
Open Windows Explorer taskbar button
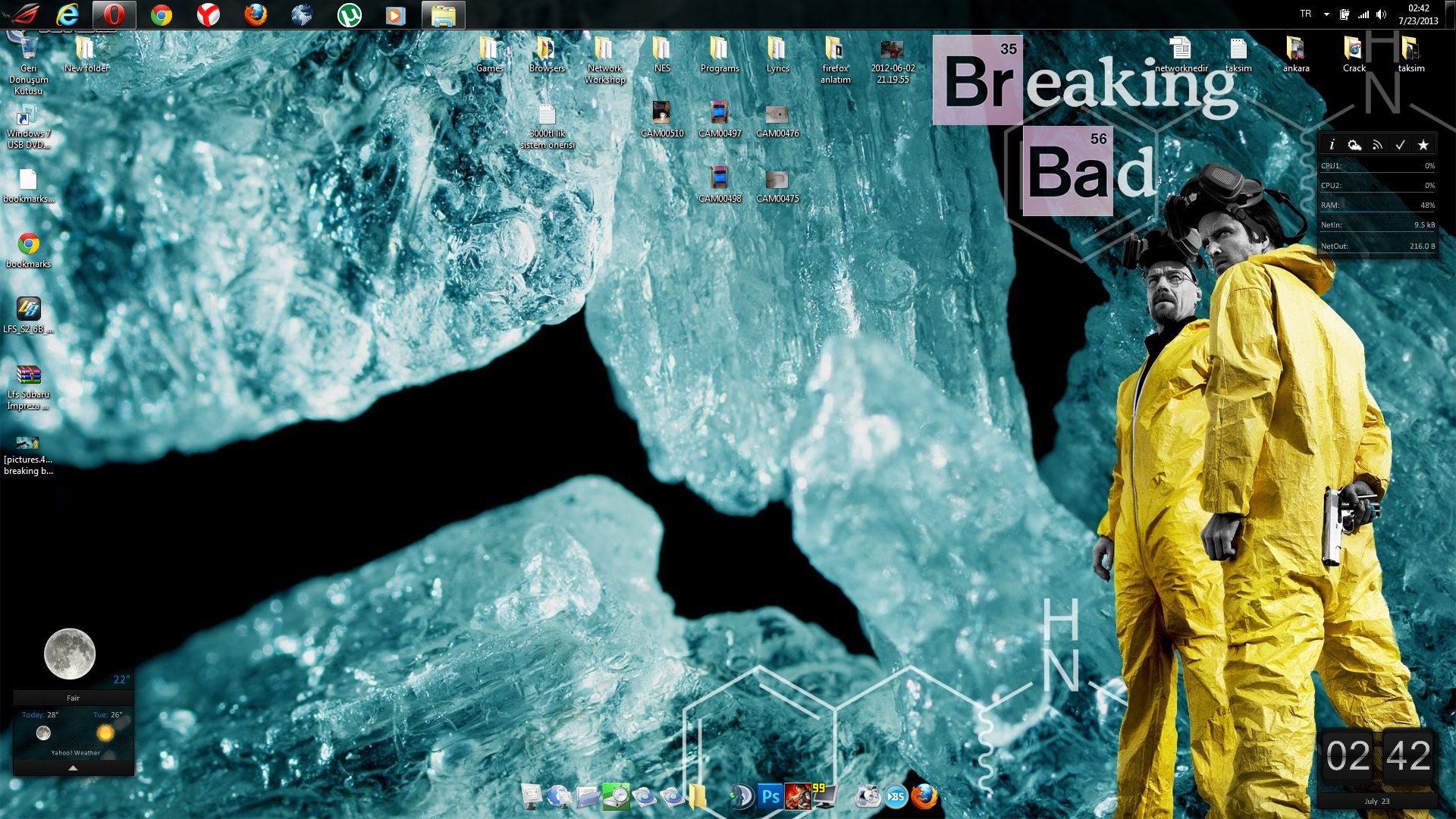[x=443, y=14]
